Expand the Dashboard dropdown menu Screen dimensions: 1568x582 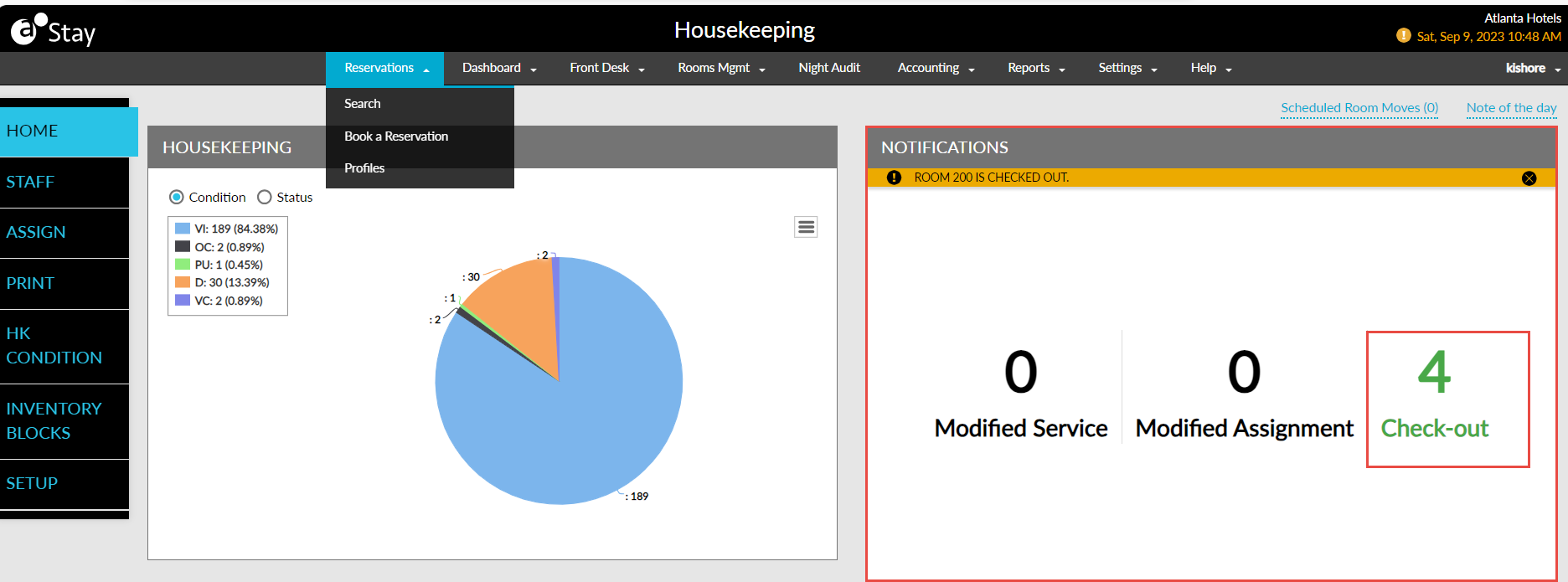click(499, 68)
